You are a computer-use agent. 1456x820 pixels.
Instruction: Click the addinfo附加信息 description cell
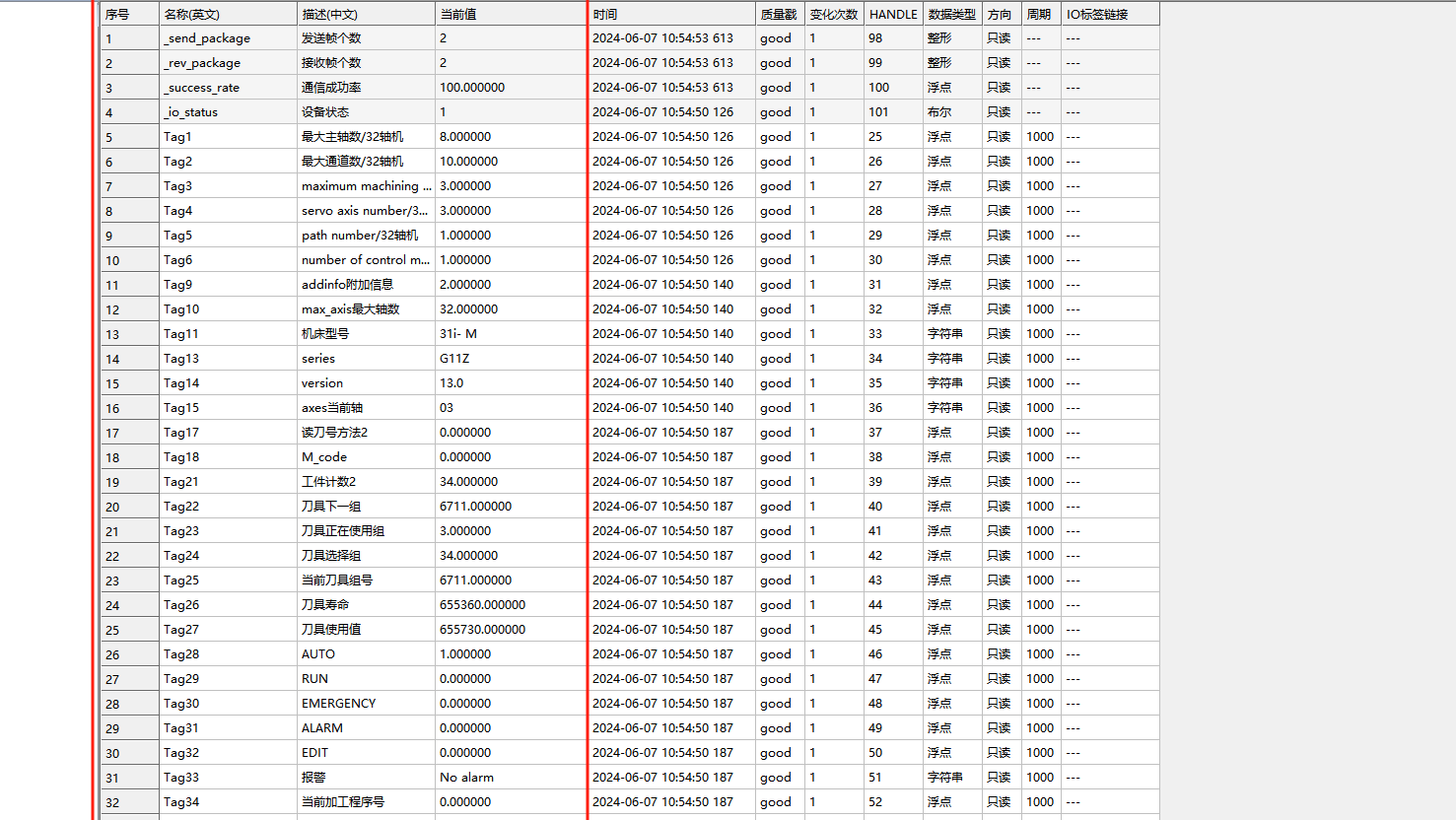coord(366,284)
